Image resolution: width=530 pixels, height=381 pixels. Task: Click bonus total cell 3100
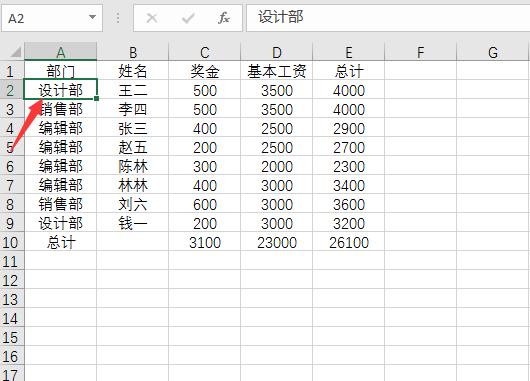(204, 242)
